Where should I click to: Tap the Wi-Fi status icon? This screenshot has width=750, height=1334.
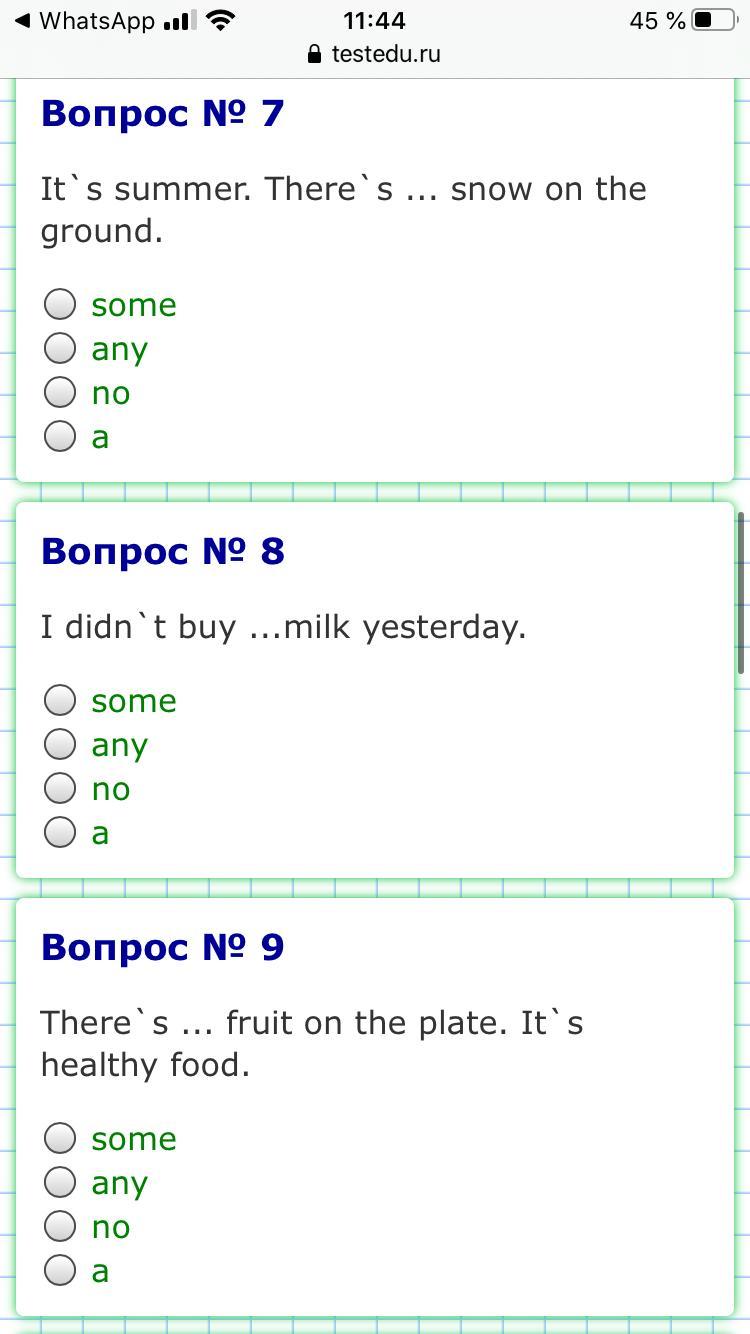[x=220, y=20]
